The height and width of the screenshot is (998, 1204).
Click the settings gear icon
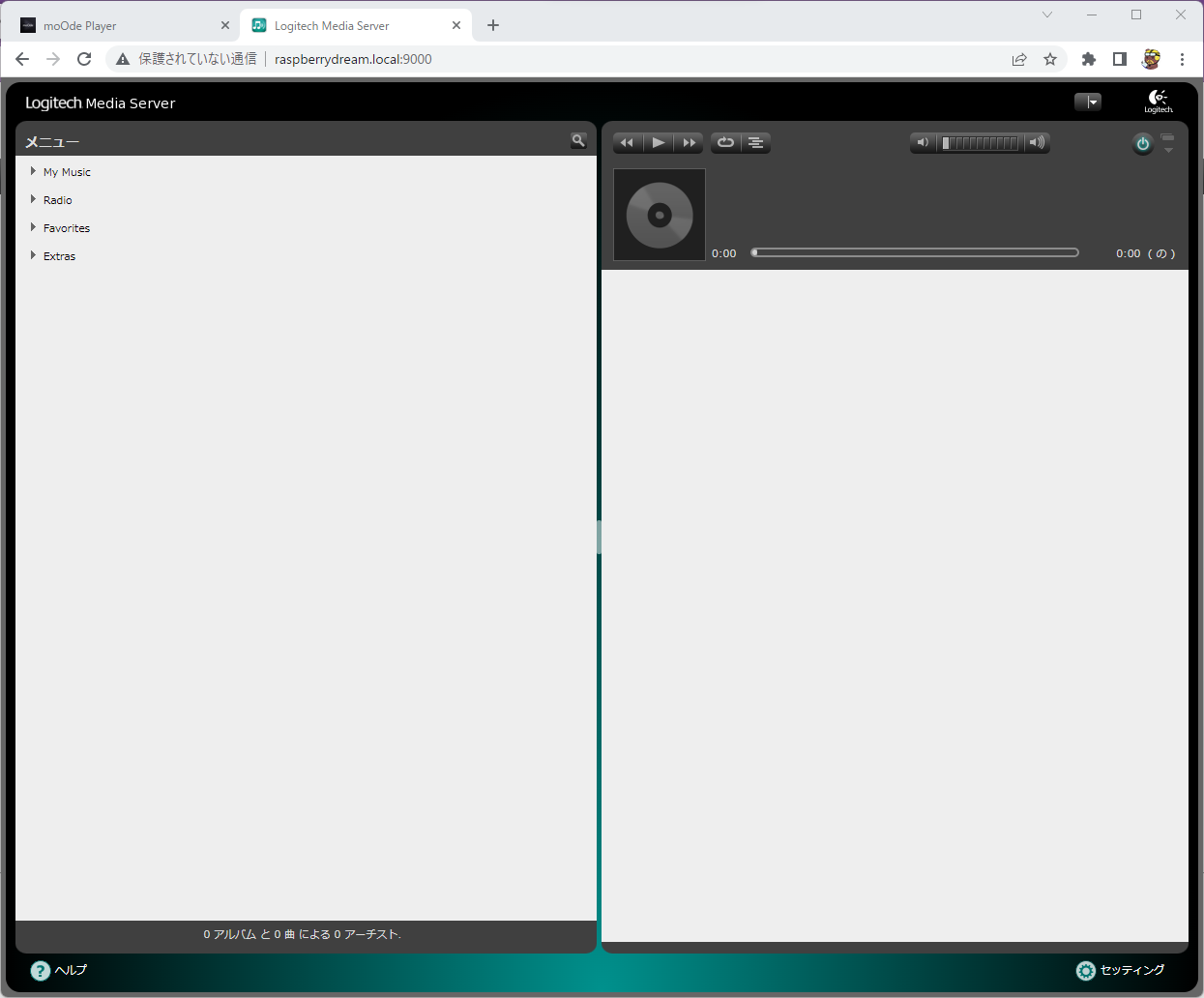[x=1086, y=971]
